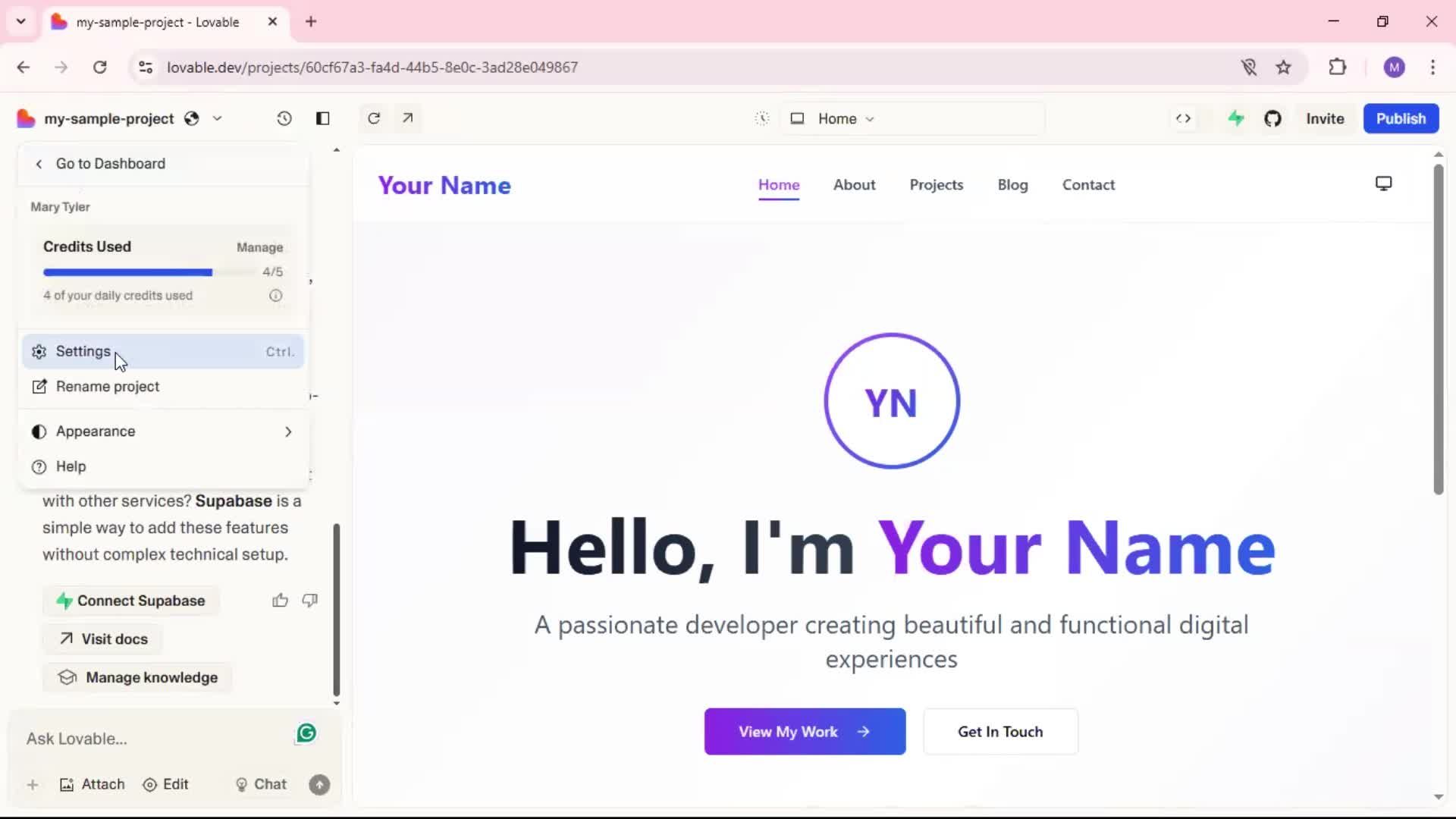1456x819 pixels.
Task: Click the preview page vertical scrollbar
Action: coord(1438,330)
